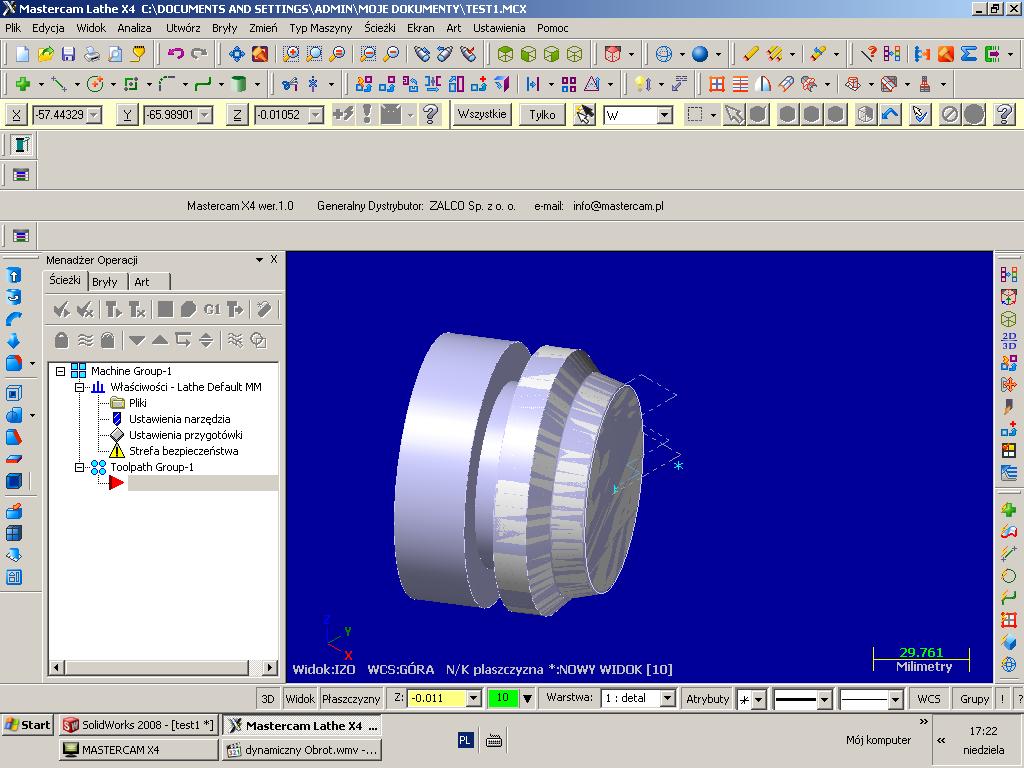1024x768 pixels.
Task: Click the wireframe globe icon
Action: pyautogui.click(x=664, y=54)
